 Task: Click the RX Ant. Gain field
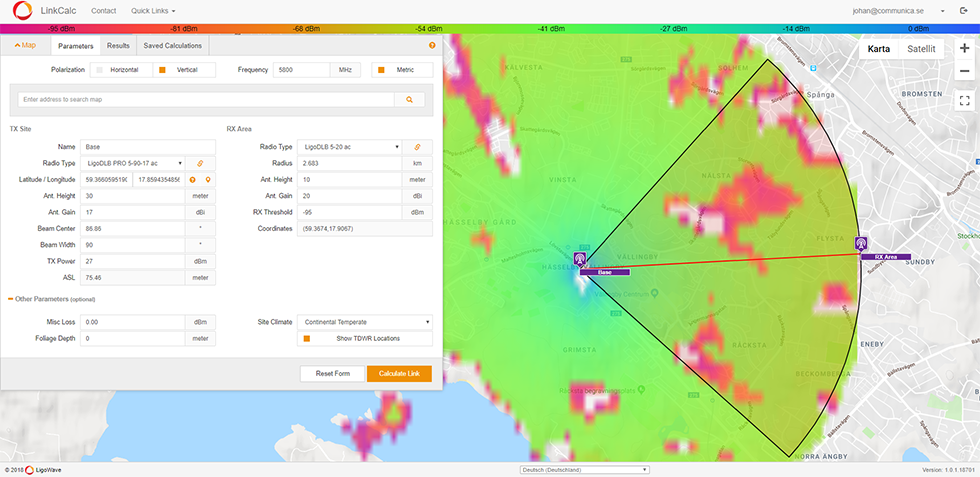(349, 196)
